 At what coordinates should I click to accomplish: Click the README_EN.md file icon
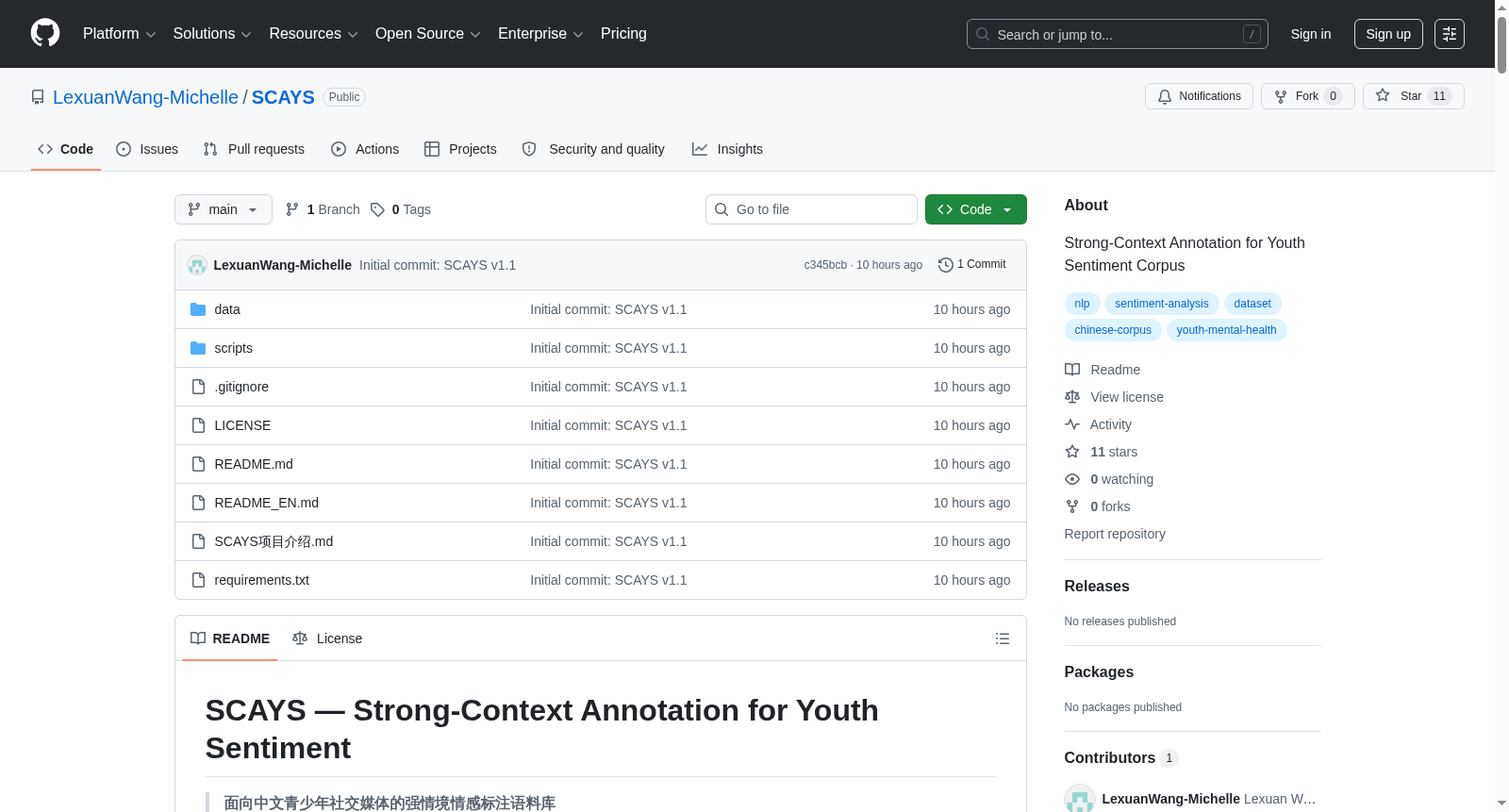pyautogui.click(x=198, y=503)
